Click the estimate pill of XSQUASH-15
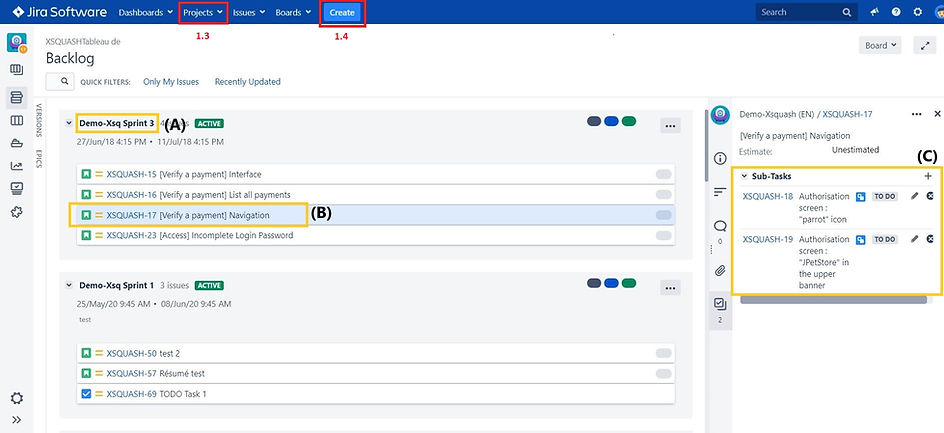The width and height of the screenshot is (944, 433). [663, 174]
